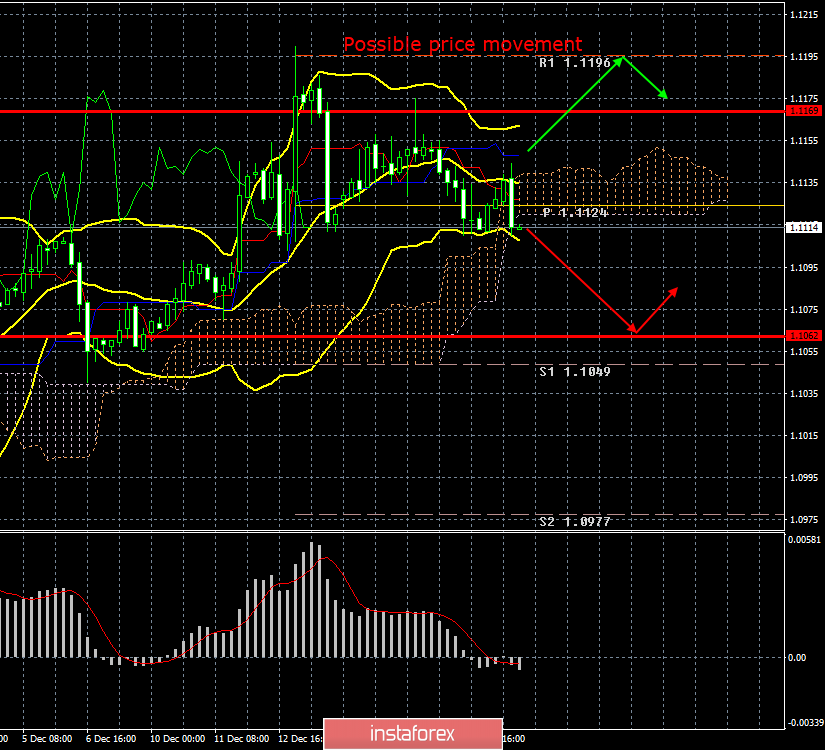Viewport: 825px width, 750px height.
Task: Click the instaforex logo banner
Action: 412,733
